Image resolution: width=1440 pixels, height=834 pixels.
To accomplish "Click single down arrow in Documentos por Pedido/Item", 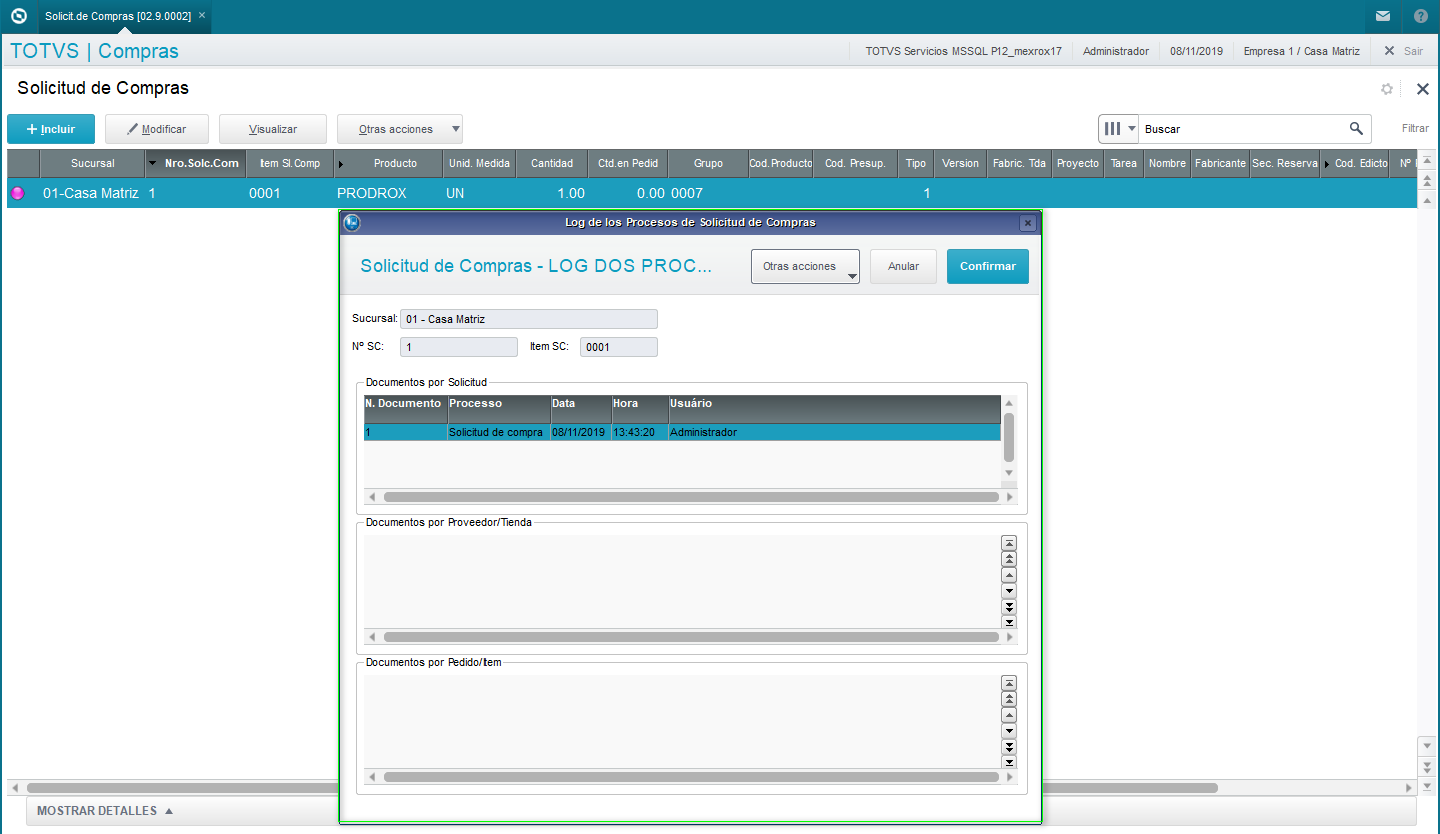I will 1009,730.
